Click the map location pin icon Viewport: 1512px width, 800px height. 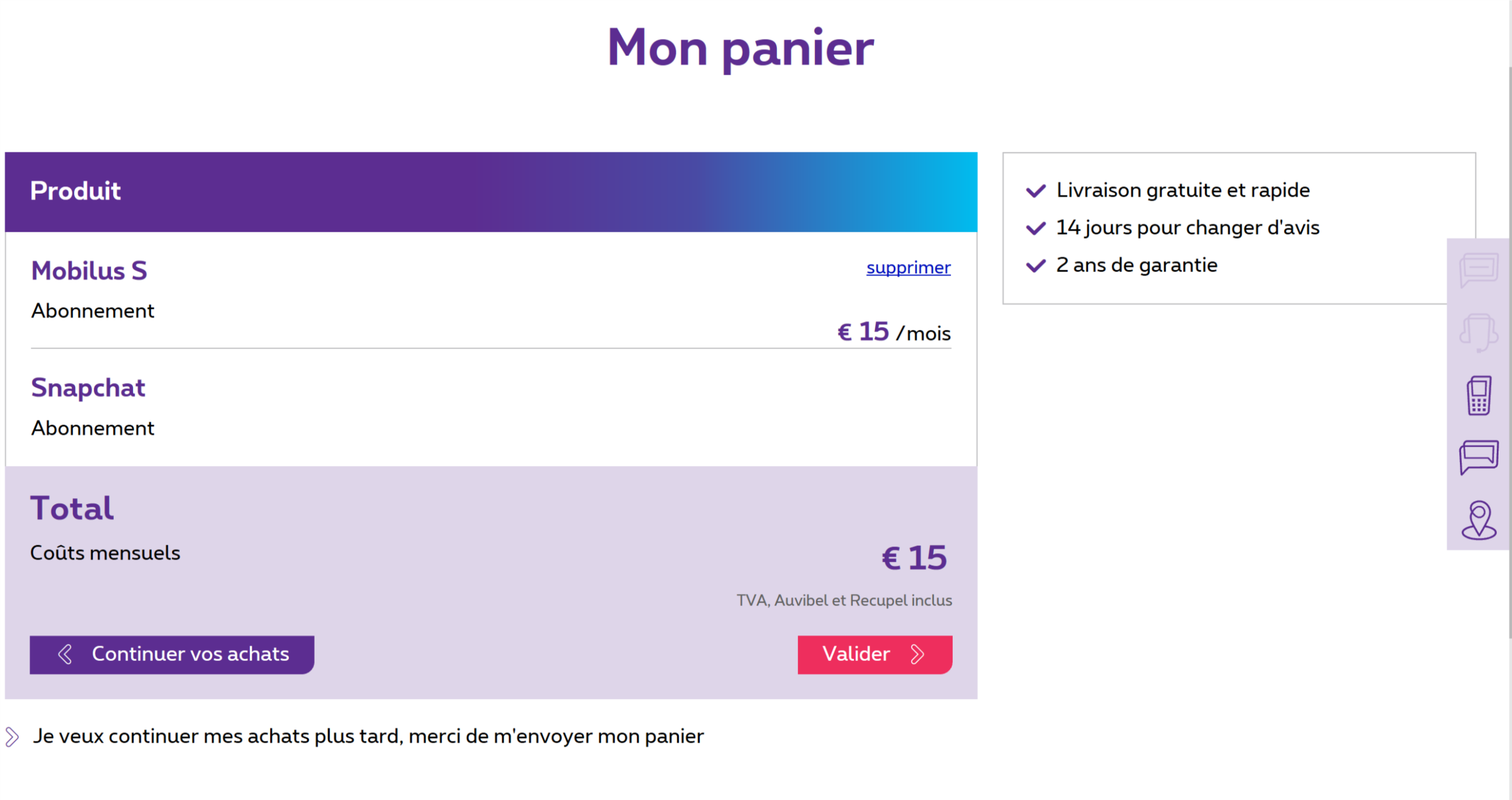pos(1479,520)
